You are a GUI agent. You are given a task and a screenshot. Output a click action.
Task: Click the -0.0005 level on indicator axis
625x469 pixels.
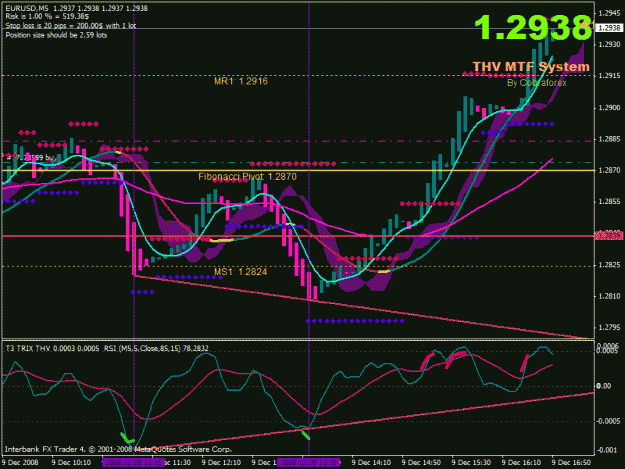pyautogui.click(x=608, y=421)
